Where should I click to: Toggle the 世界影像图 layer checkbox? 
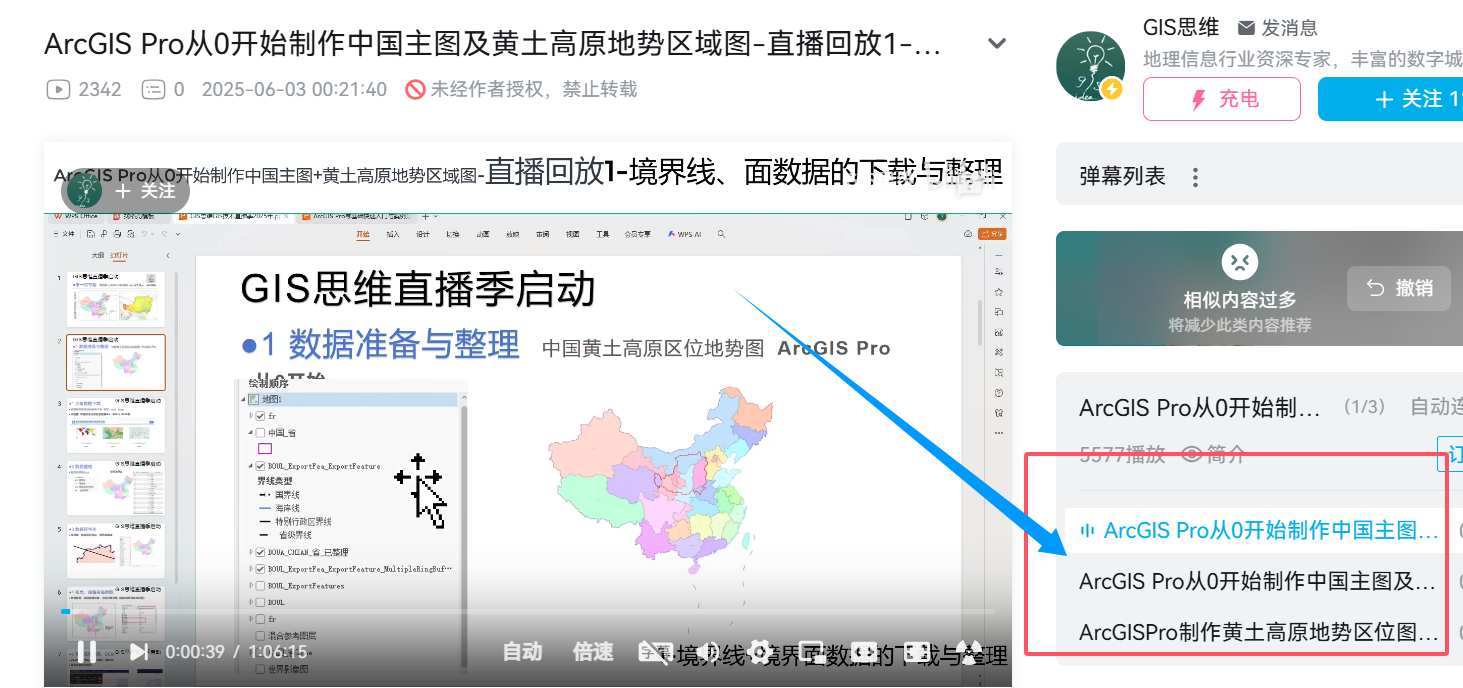260,668
